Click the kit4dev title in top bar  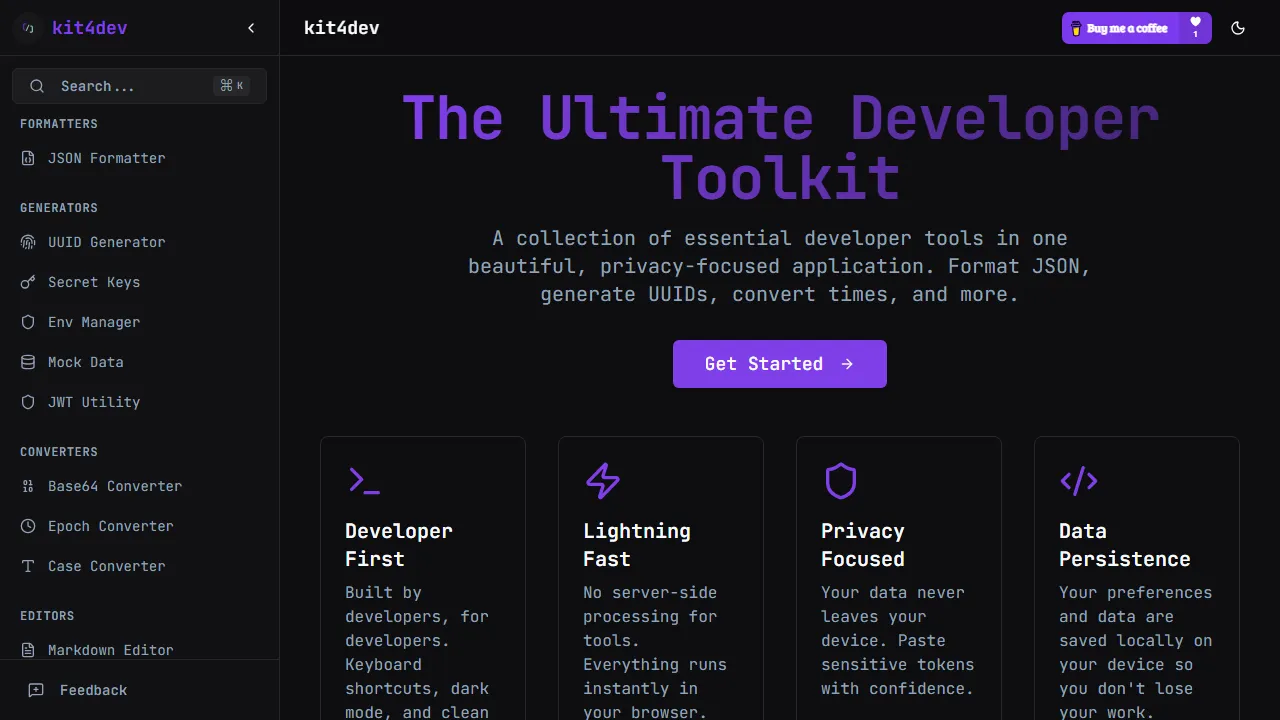click(x=341, y=28)
